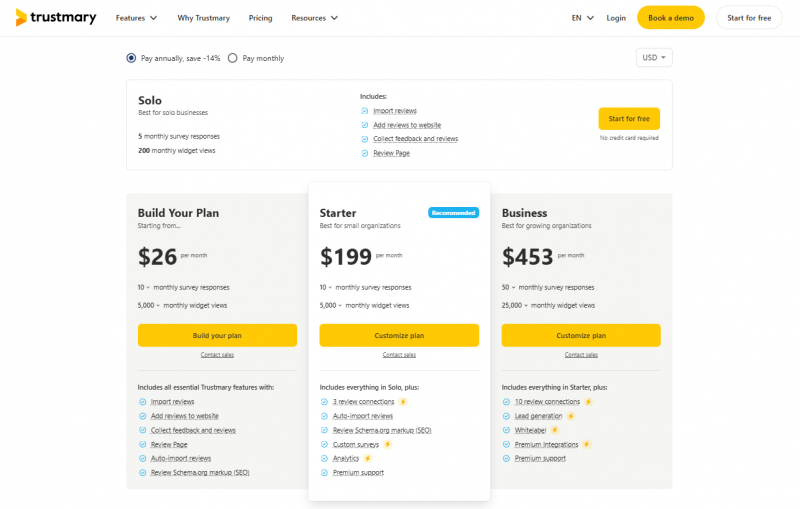Image resolution: width=800 pixels, height=509 pixels.
Task: Open Premium support link in Starter
Action: click(358, 473)
